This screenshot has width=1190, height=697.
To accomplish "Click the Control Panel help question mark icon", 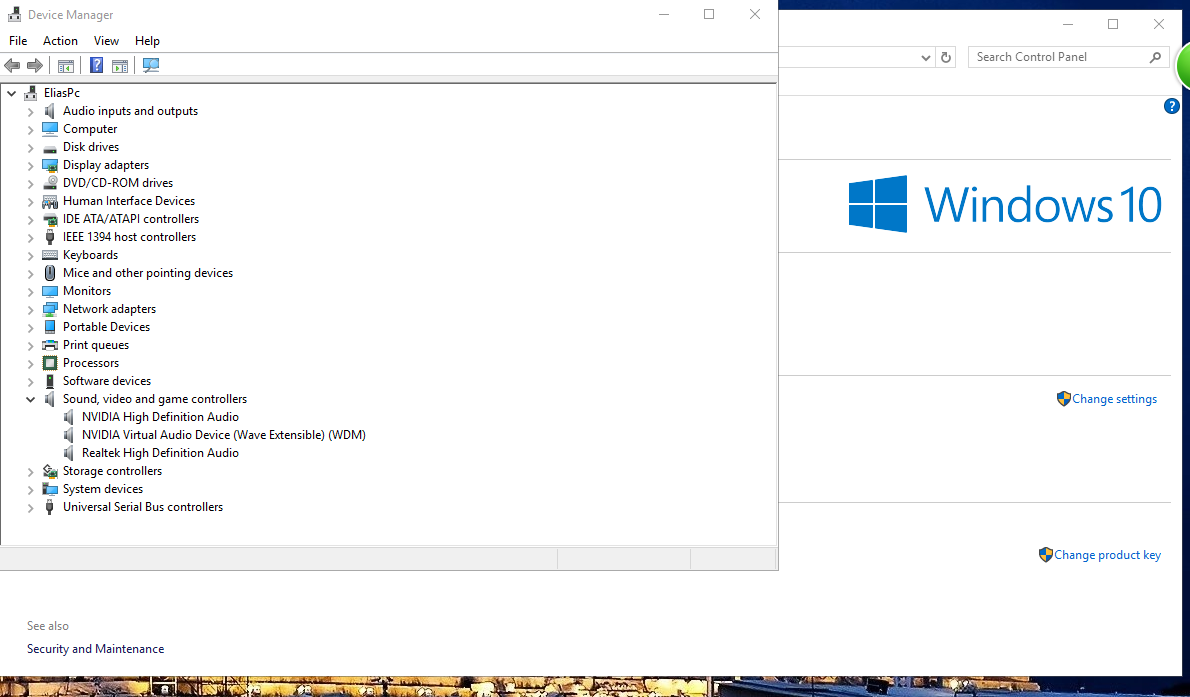I will [x=1171, y=106].
